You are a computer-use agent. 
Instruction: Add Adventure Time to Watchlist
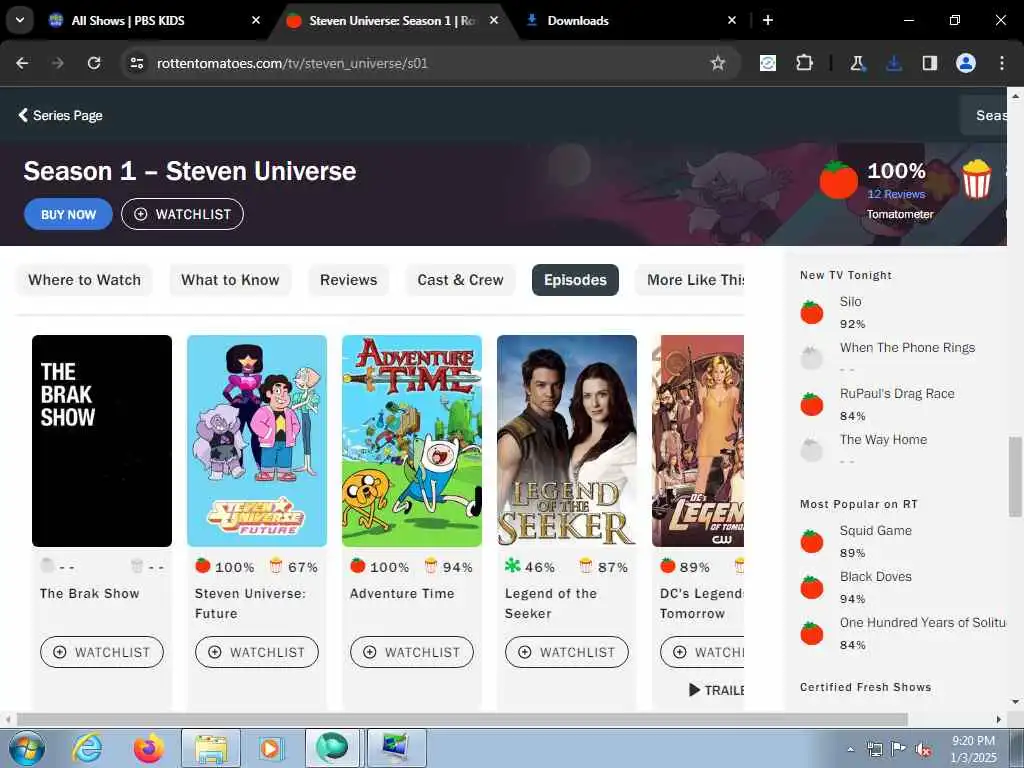click(x=412, y=652)
